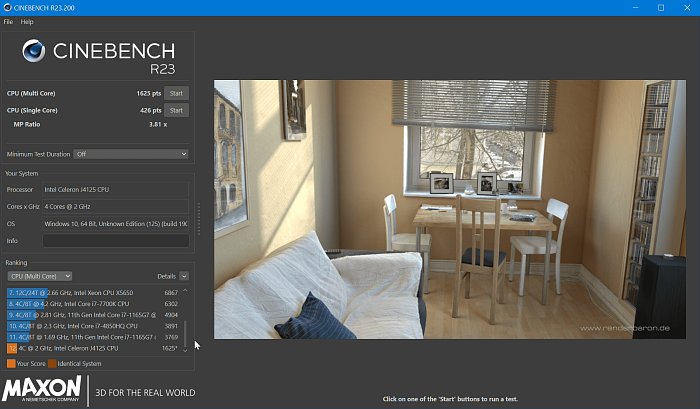
Task: Click the MP Ratio value 3.81 x
Action: coord(158,125)
